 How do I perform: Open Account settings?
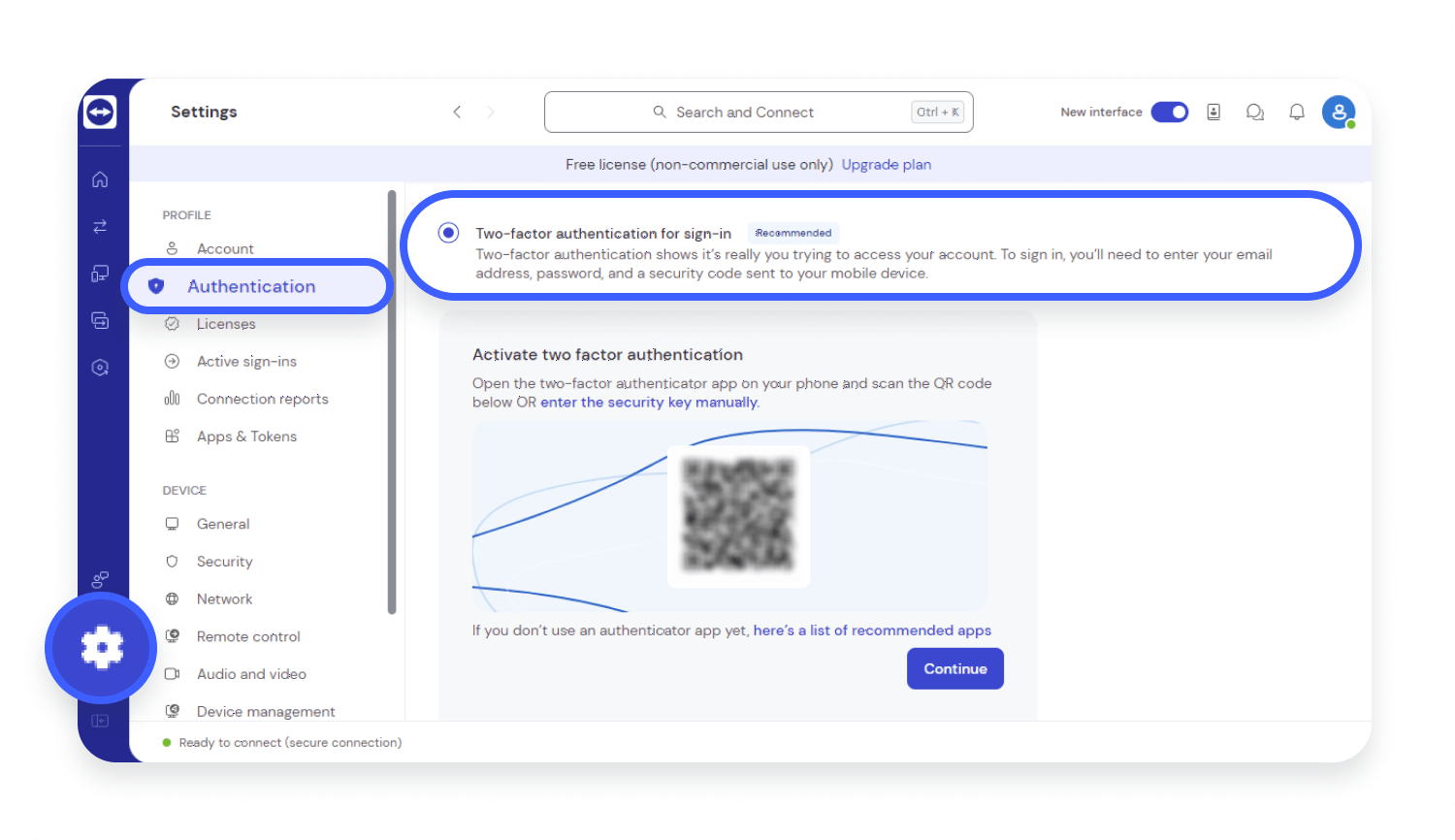point(225,248)
